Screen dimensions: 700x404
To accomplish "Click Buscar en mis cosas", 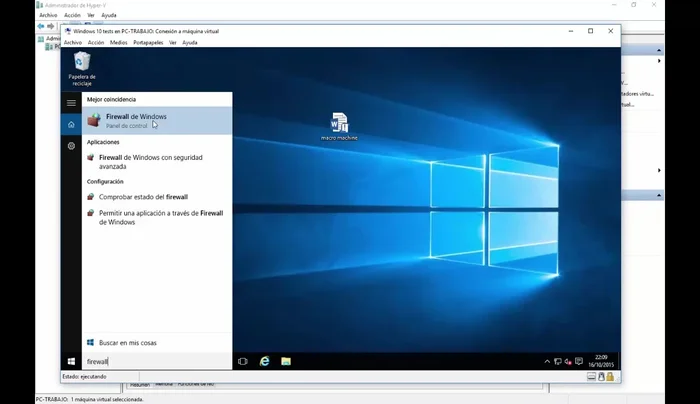I will 157,343.
